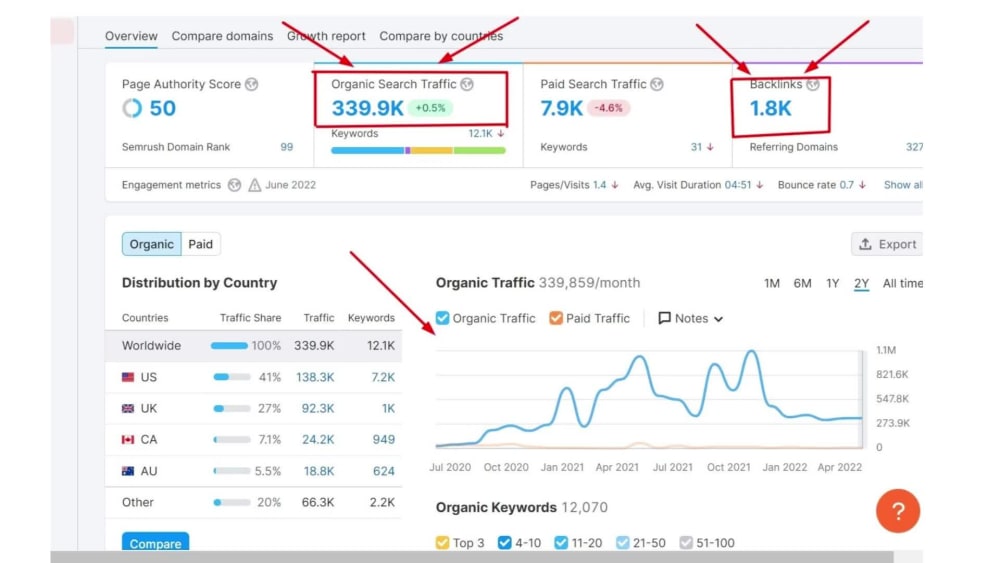Click the Canada flag icon
This screenshot has height=563, width=1000.
coord(128,439)
